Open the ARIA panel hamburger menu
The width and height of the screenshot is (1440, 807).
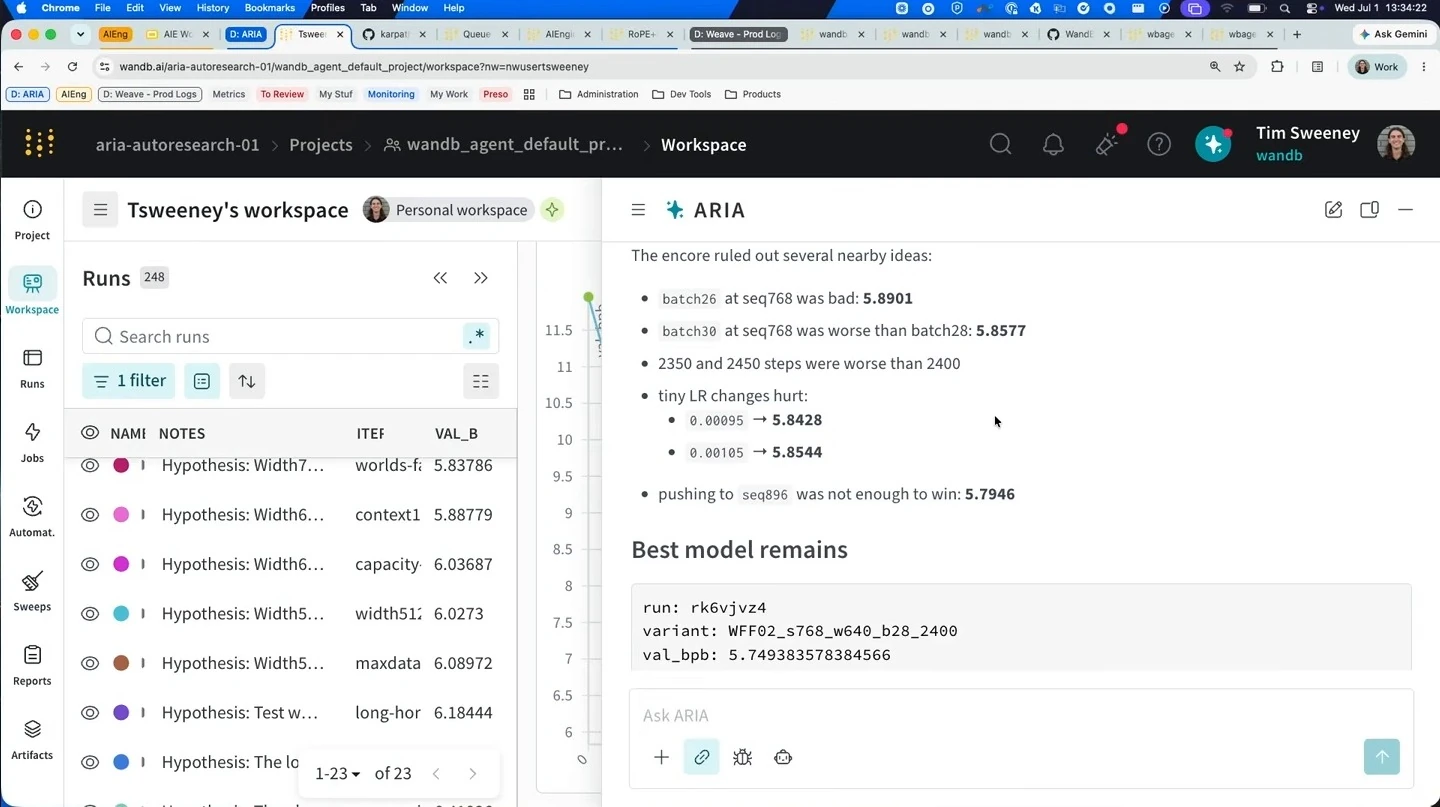[x=638, y=210]
